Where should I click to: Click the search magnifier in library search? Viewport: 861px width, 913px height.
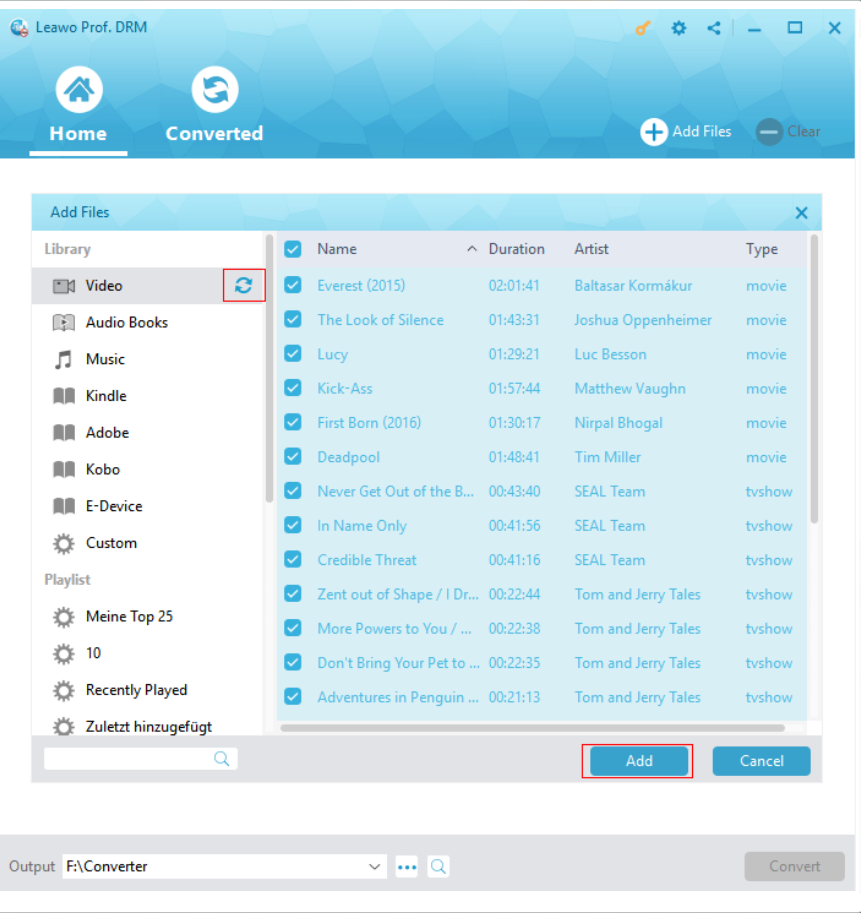click(x=221, y=759)
